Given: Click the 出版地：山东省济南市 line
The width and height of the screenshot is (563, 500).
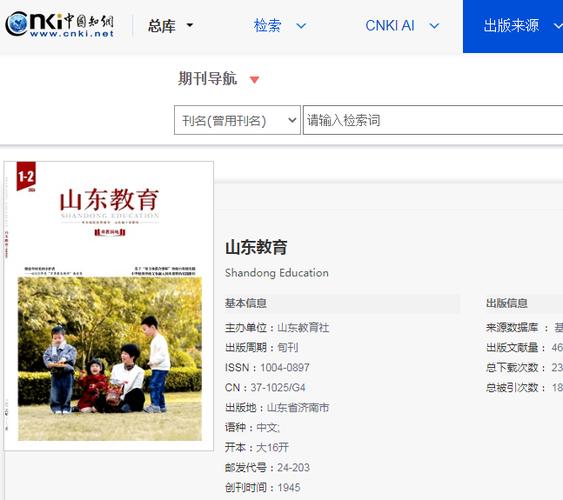Looking at the screenshot, I should (277, 407).
